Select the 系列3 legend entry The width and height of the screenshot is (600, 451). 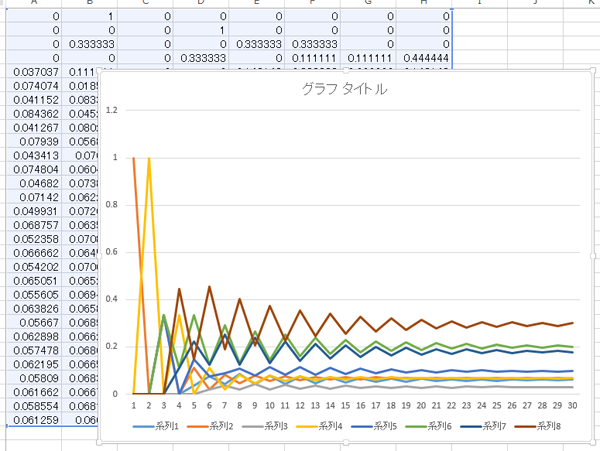pyautogui.click(x=265, y=426)
